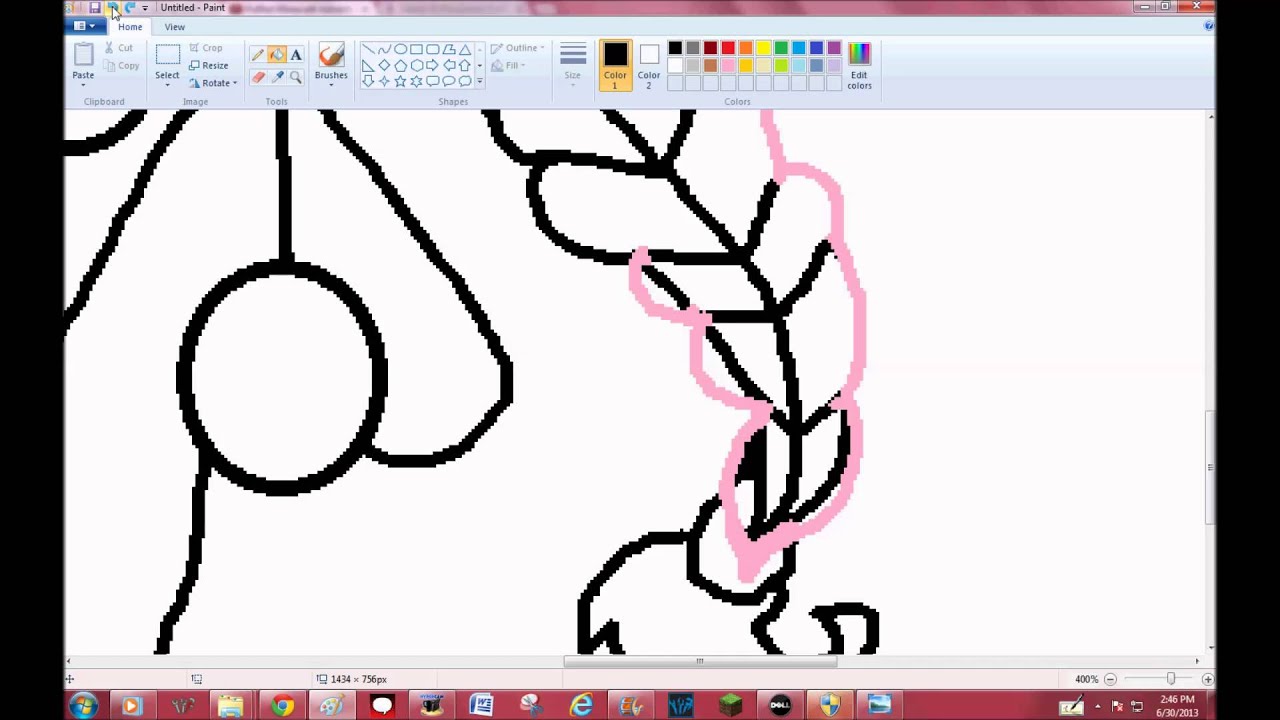Select the Eraser tool
Viewport: 1280px width, 720px height.
[x=258, y=77]
